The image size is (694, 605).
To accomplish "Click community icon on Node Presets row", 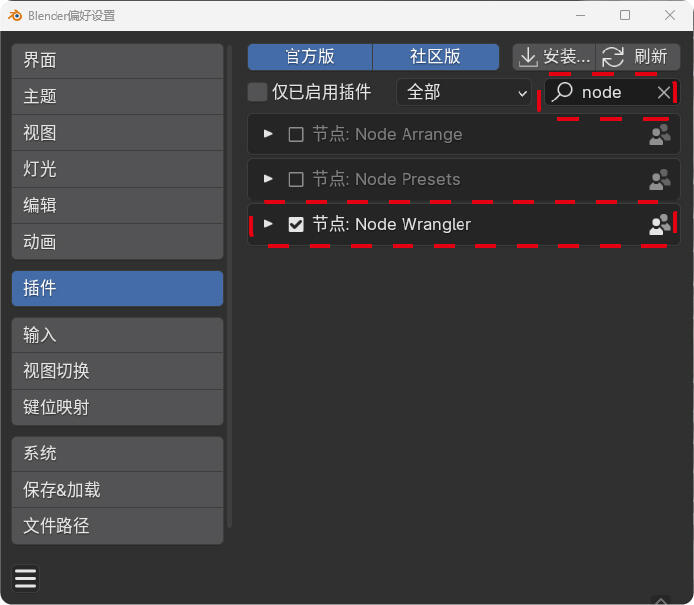I will tap(659, 180).
